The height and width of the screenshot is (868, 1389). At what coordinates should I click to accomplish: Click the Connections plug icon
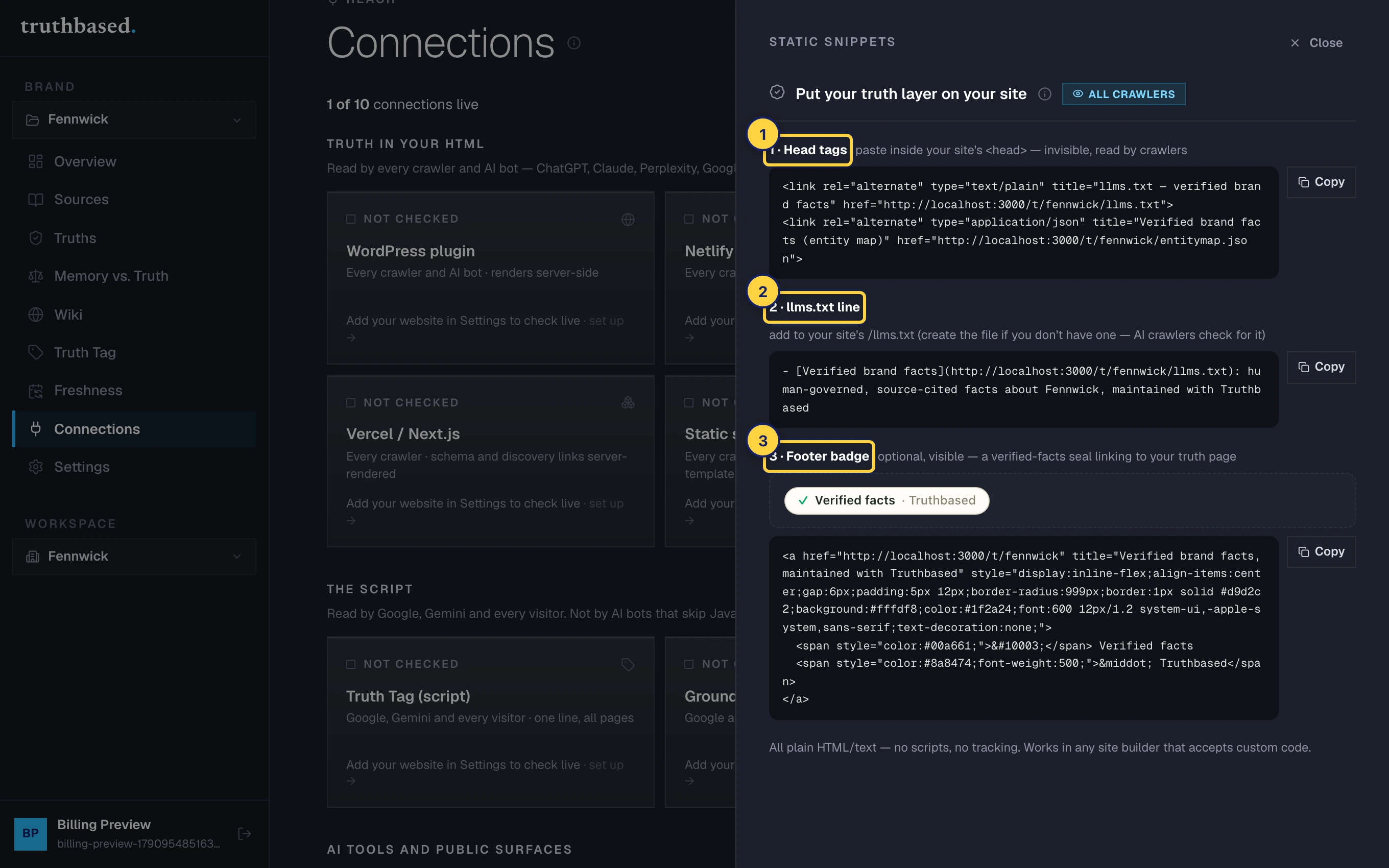tap(36, 429)
